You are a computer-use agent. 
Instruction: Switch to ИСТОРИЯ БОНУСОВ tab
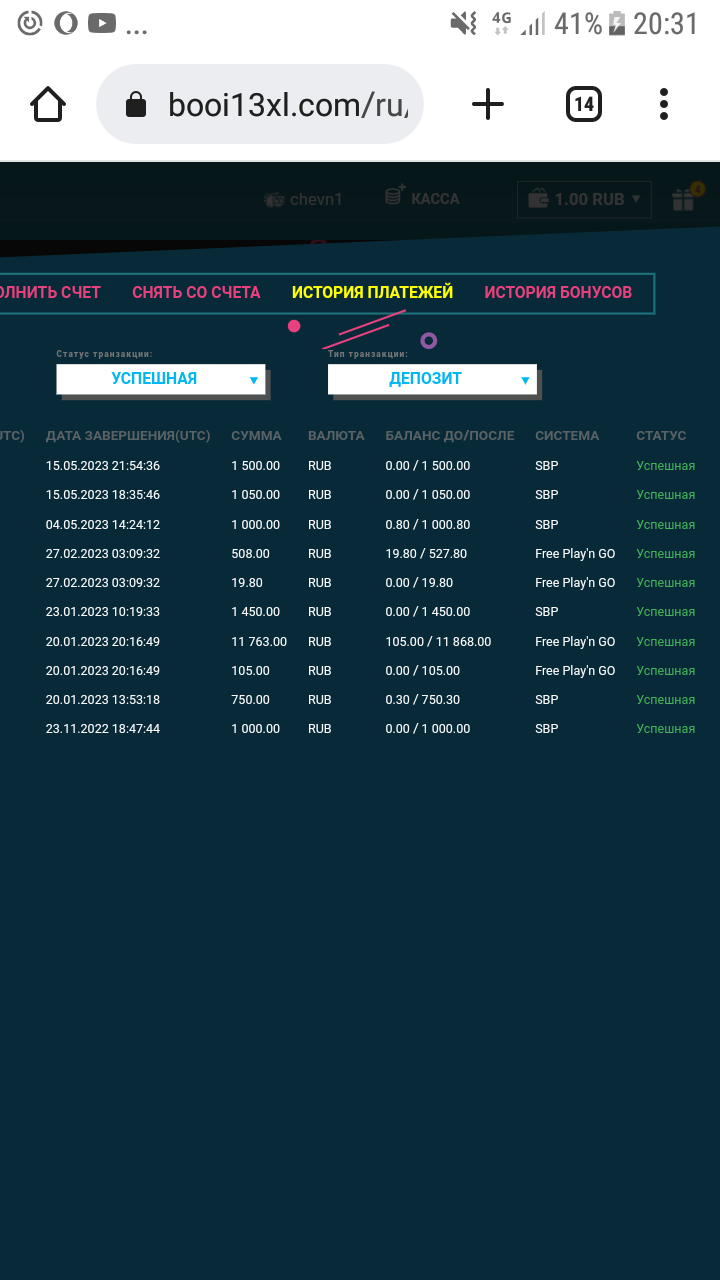(x=558, y=292)
